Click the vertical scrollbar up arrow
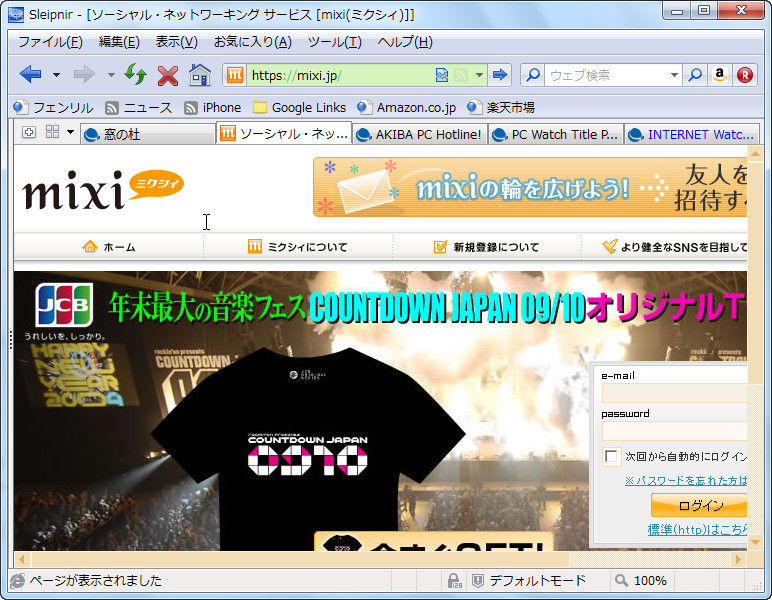Viewport: 772px width, 600px height. pos(755,154)
